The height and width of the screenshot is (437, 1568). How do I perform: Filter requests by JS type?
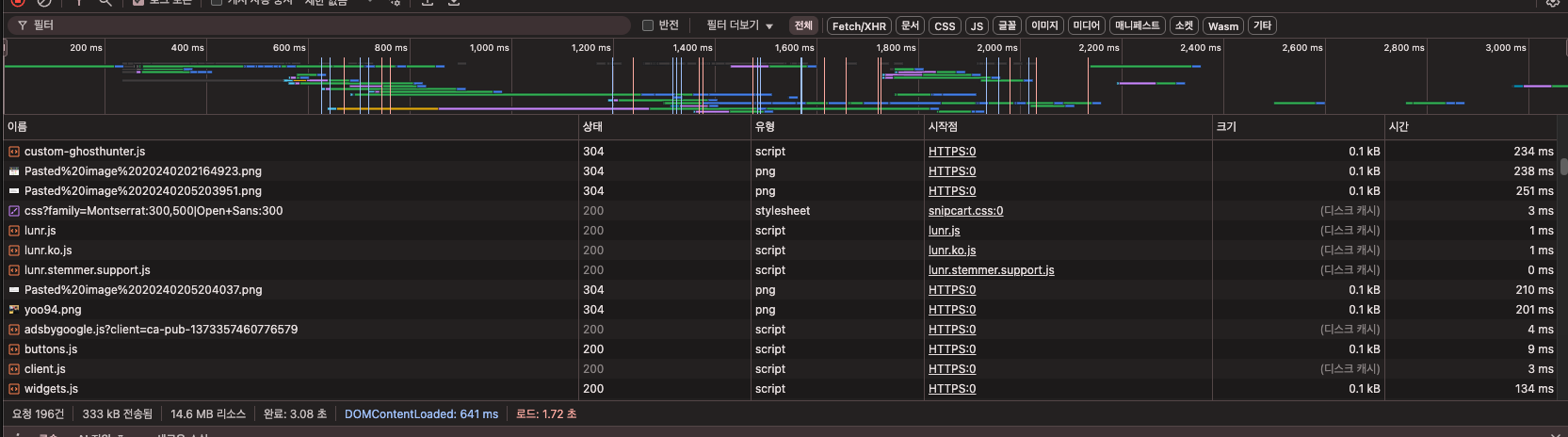point(978,26)
